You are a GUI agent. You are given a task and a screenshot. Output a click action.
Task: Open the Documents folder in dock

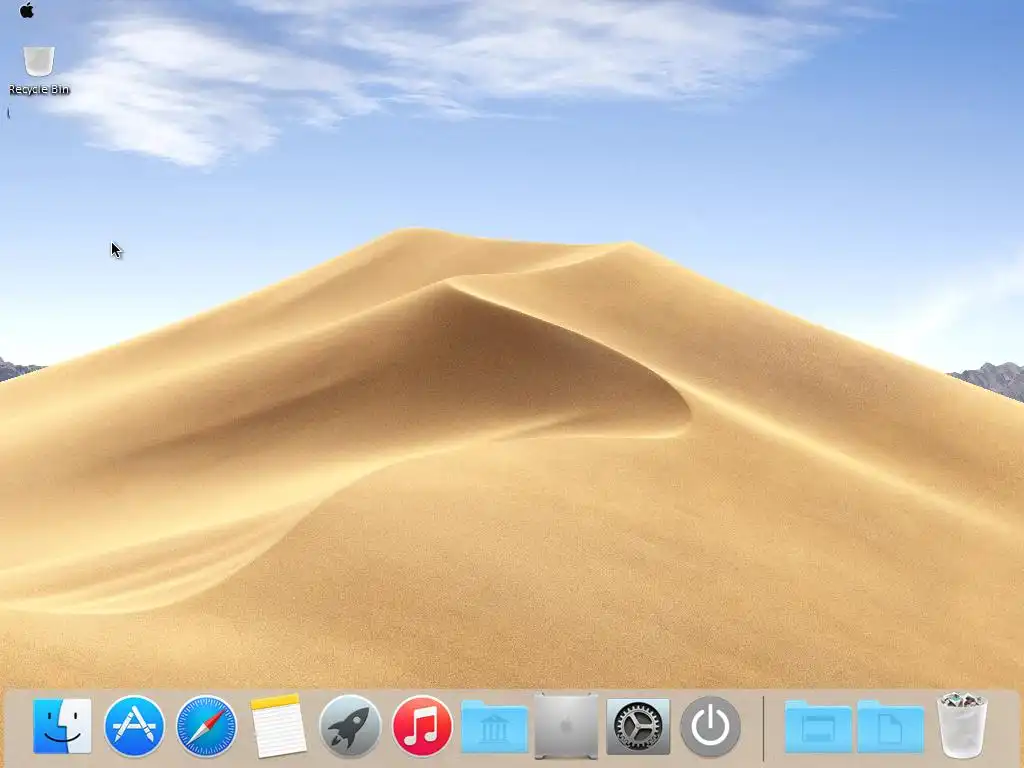pyautogui.click(x=891, y=728)
